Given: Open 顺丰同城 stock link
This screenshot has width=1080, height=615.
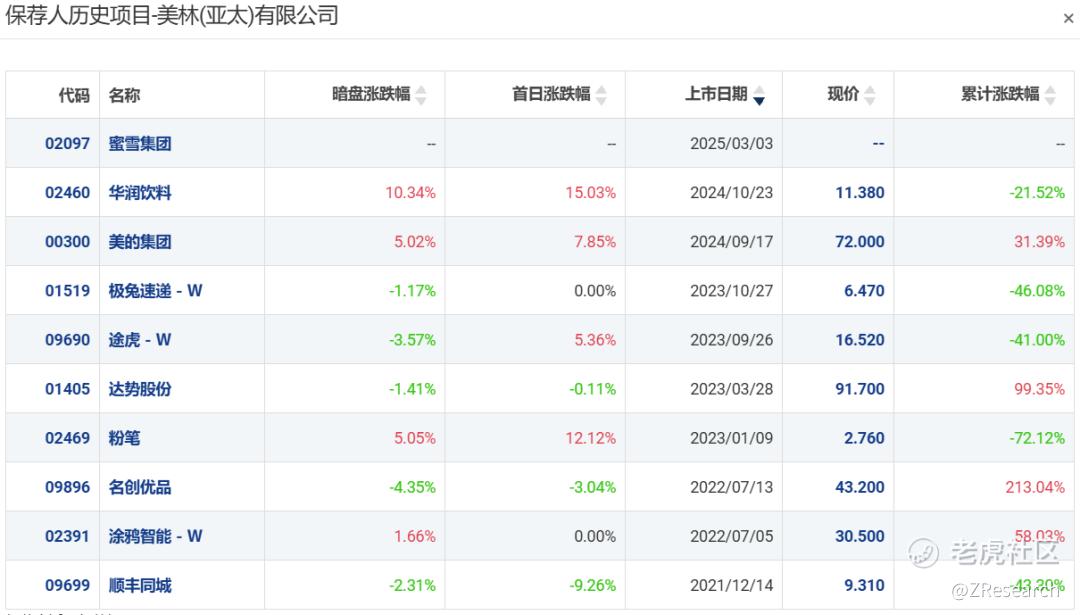Looking at the screenshot, I should click(x=140, y=585).
